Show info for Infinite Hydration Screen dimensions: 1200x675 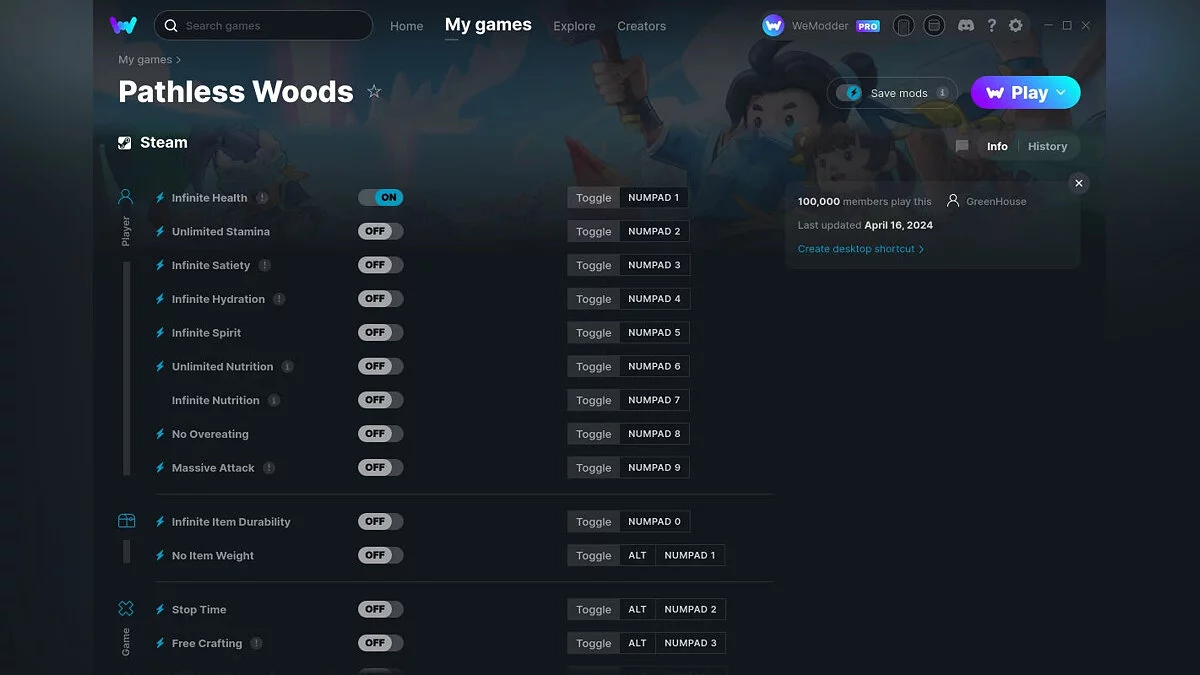tap(279, 299)
